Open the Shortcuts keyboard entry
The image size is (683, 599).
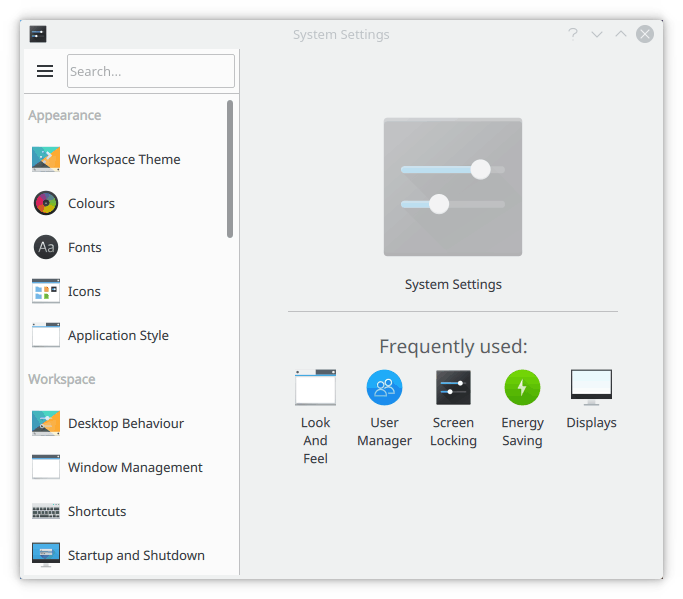[96, 512]
